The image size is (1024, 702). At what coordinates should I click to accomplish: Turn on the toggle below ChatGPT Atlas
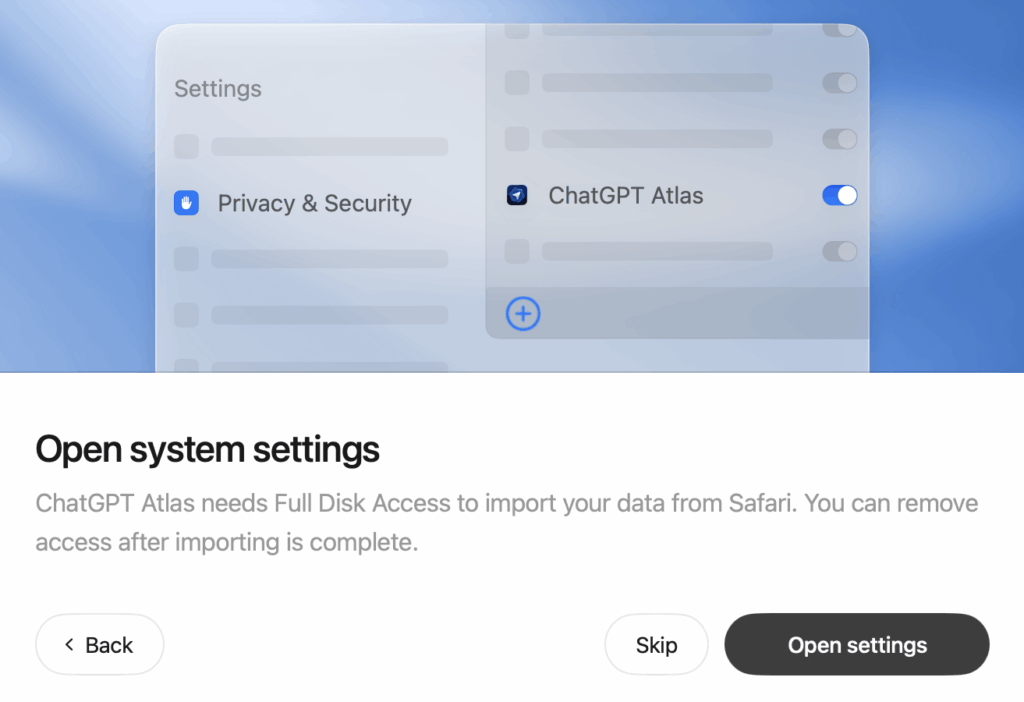[839, 251]
